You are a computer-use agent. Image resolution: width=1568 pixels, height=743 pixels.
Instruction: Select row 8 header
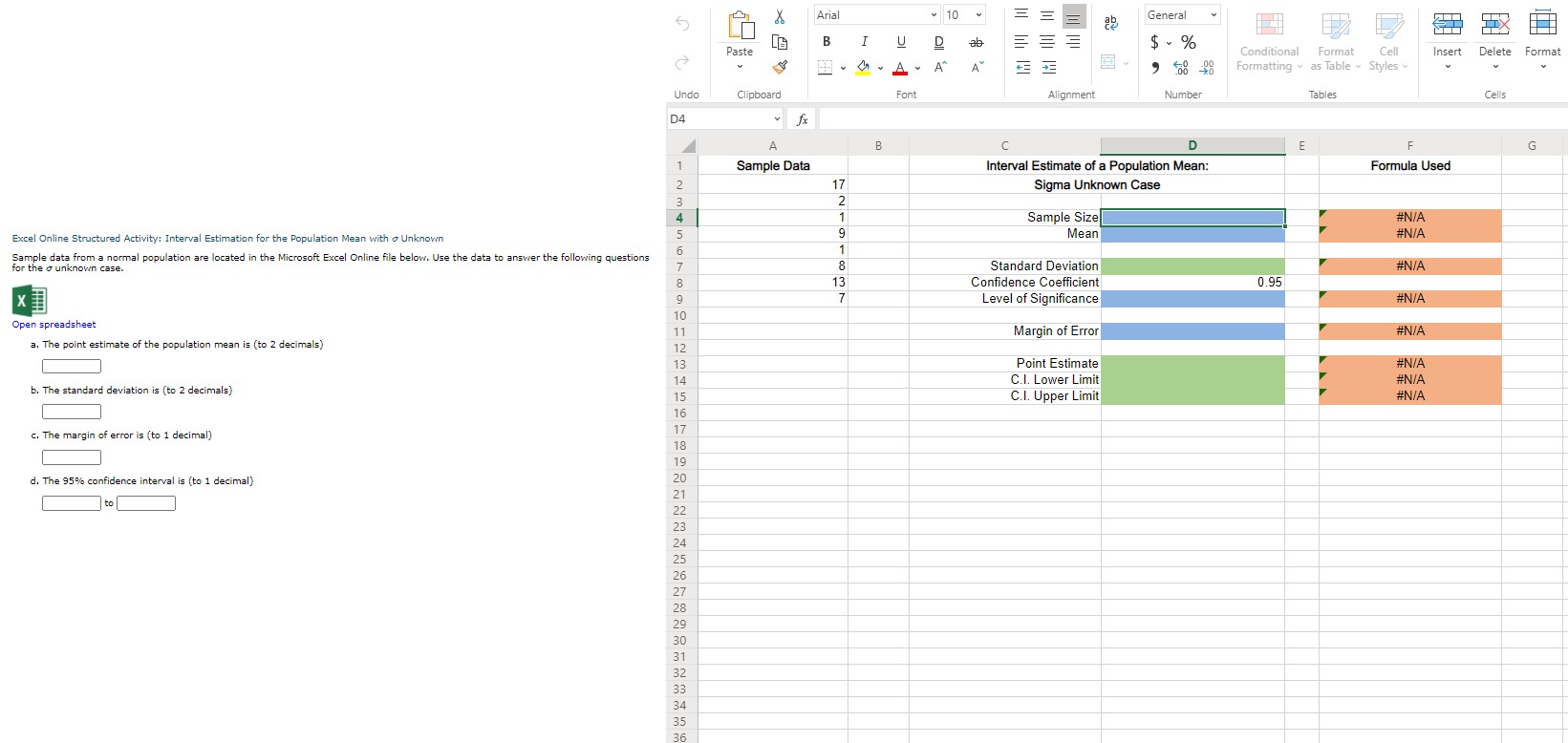679,283
